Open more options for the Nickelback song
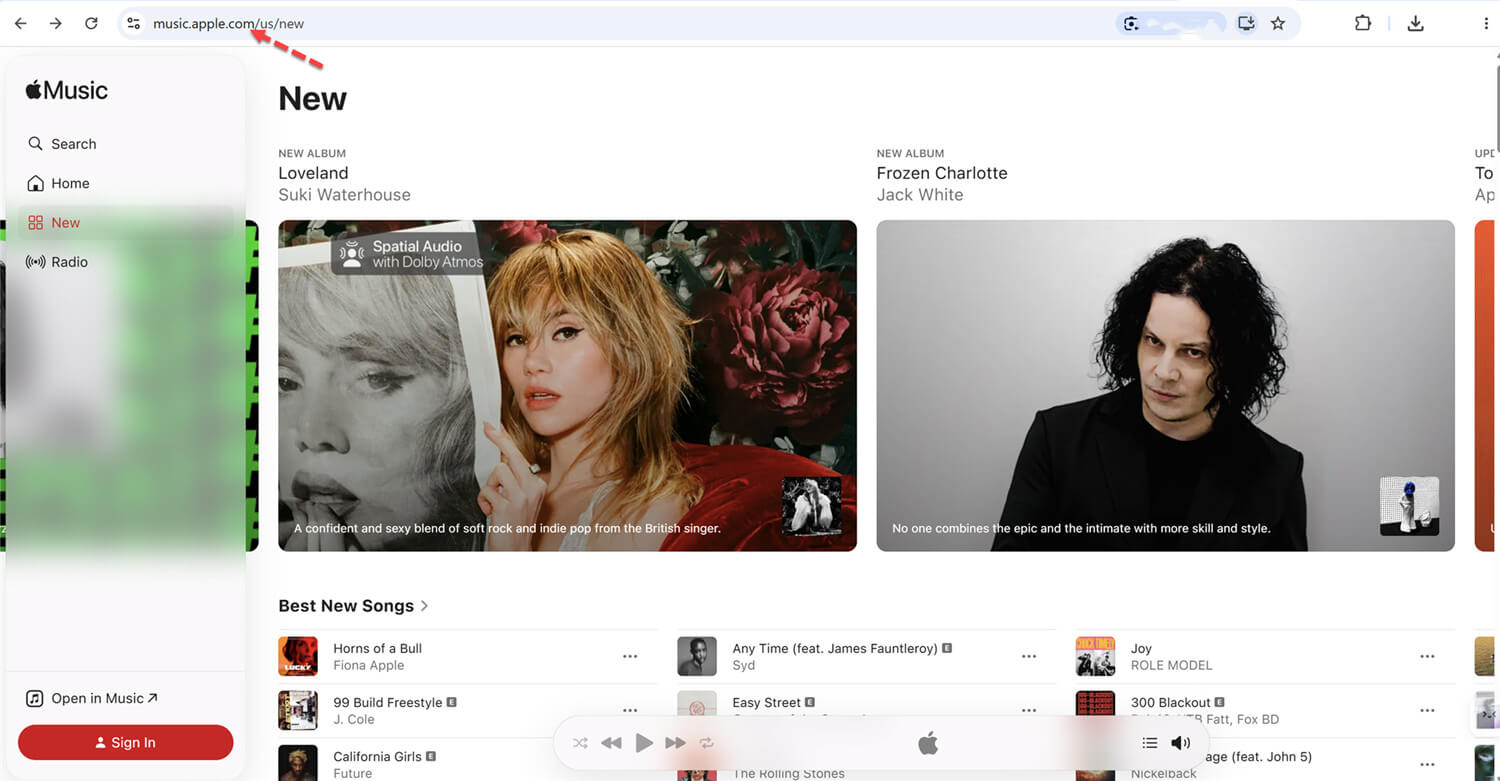 tap(1427, 764)
